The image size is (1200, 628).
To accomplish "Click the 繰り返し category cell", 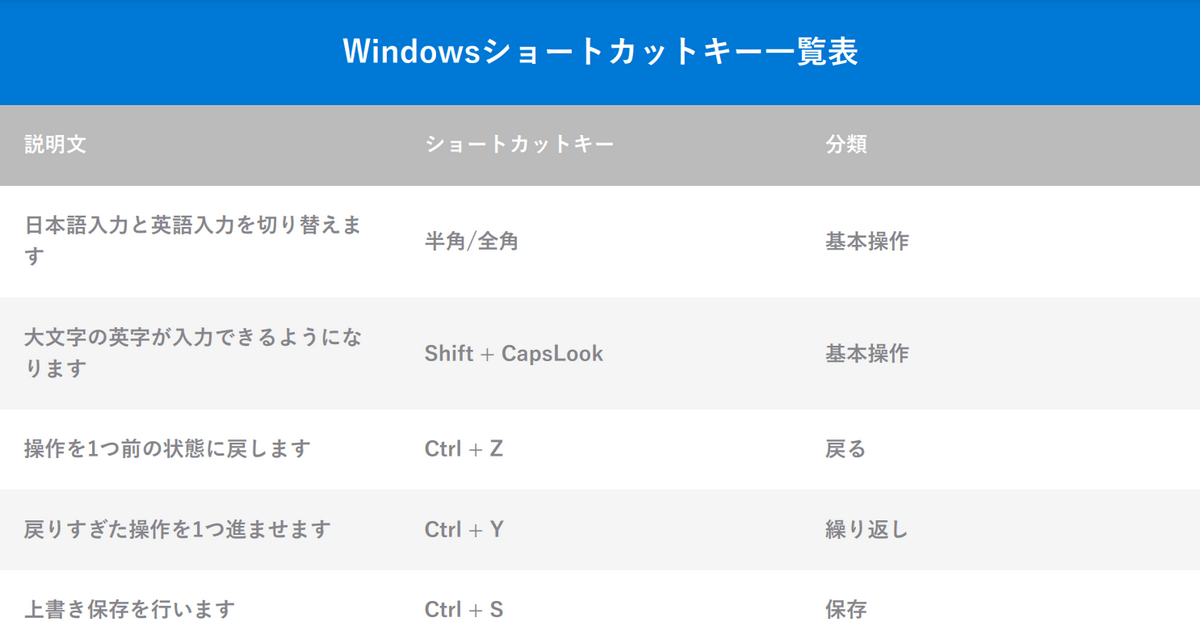I will (866, 529).
